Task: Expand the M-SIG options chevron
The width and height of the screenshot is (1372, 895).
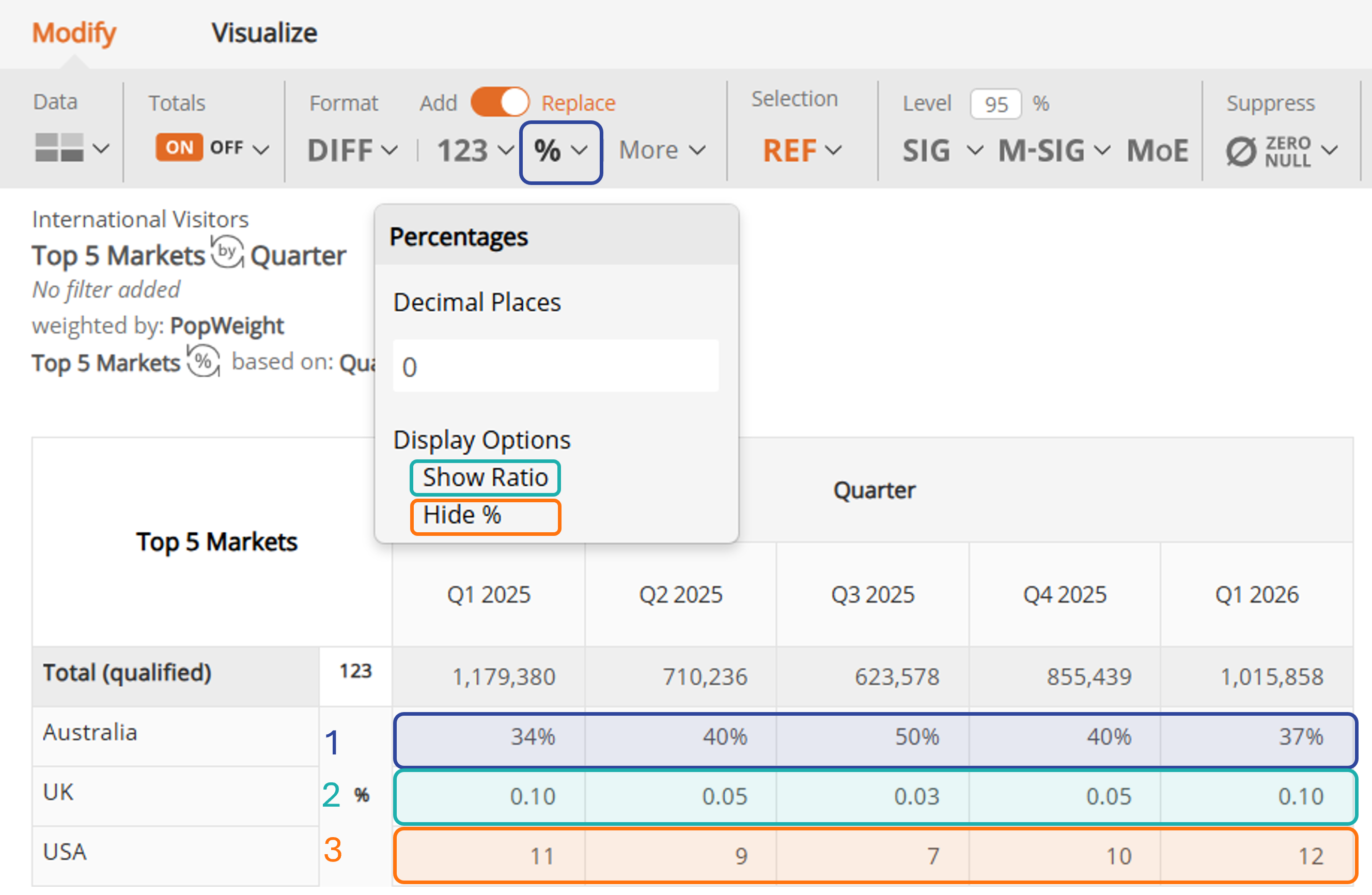Action: tap(1102, 150)
